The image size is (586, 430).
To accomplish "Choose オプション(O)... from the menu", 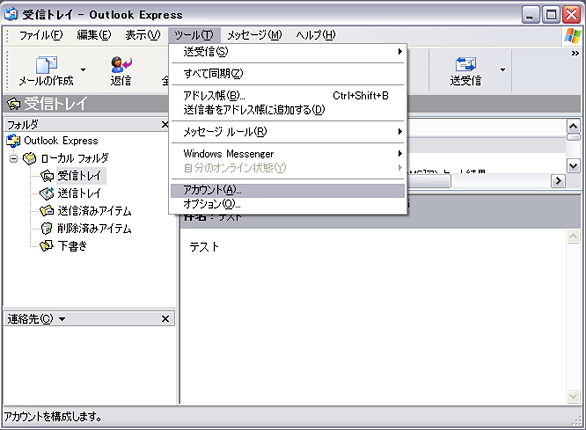I will 287,204.
